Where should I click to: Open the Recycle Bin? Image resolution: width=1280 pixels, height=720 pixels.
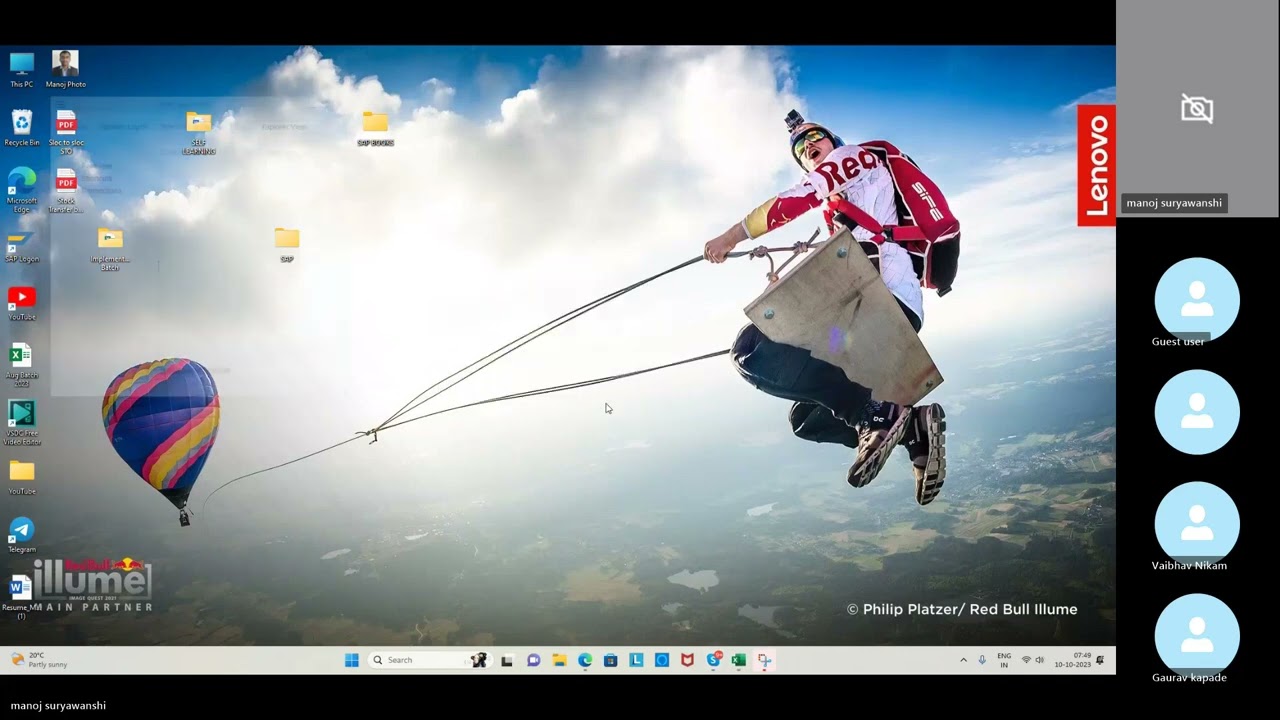[x=21, y=128]
